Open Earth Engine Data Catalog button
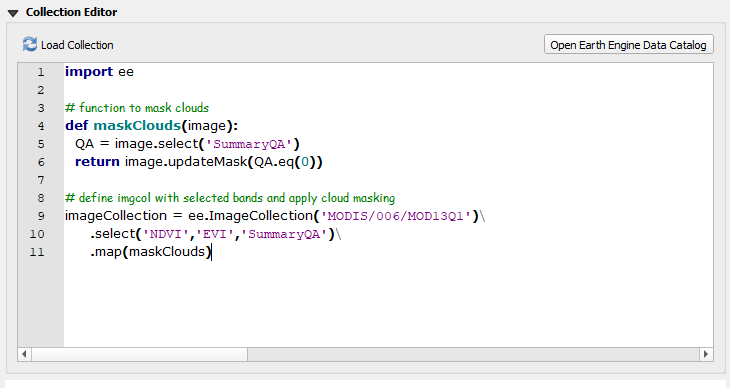 629,45
